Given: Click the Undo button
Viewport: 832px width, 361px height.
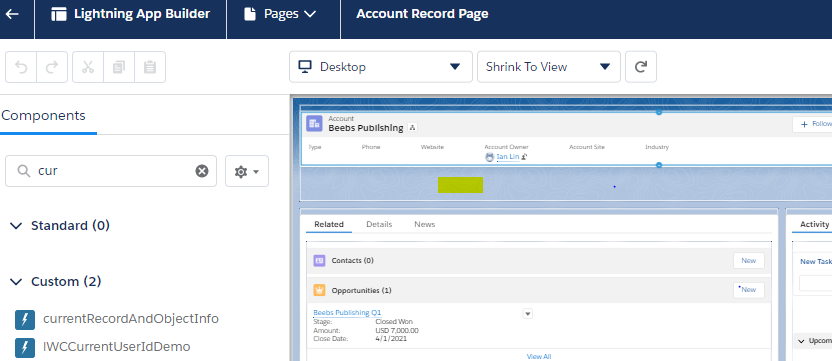Looking at the screenshot, I should (x=21, y=67).
